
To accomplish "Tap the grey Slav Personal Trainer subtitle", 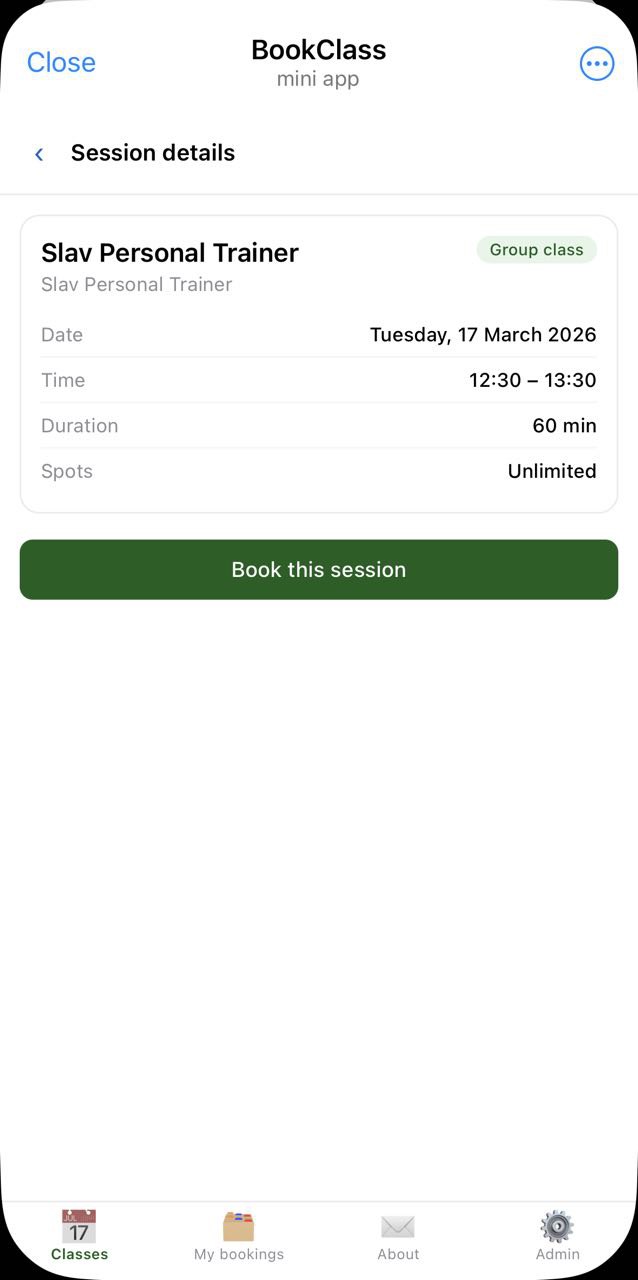I will click(x=136, y=285).
